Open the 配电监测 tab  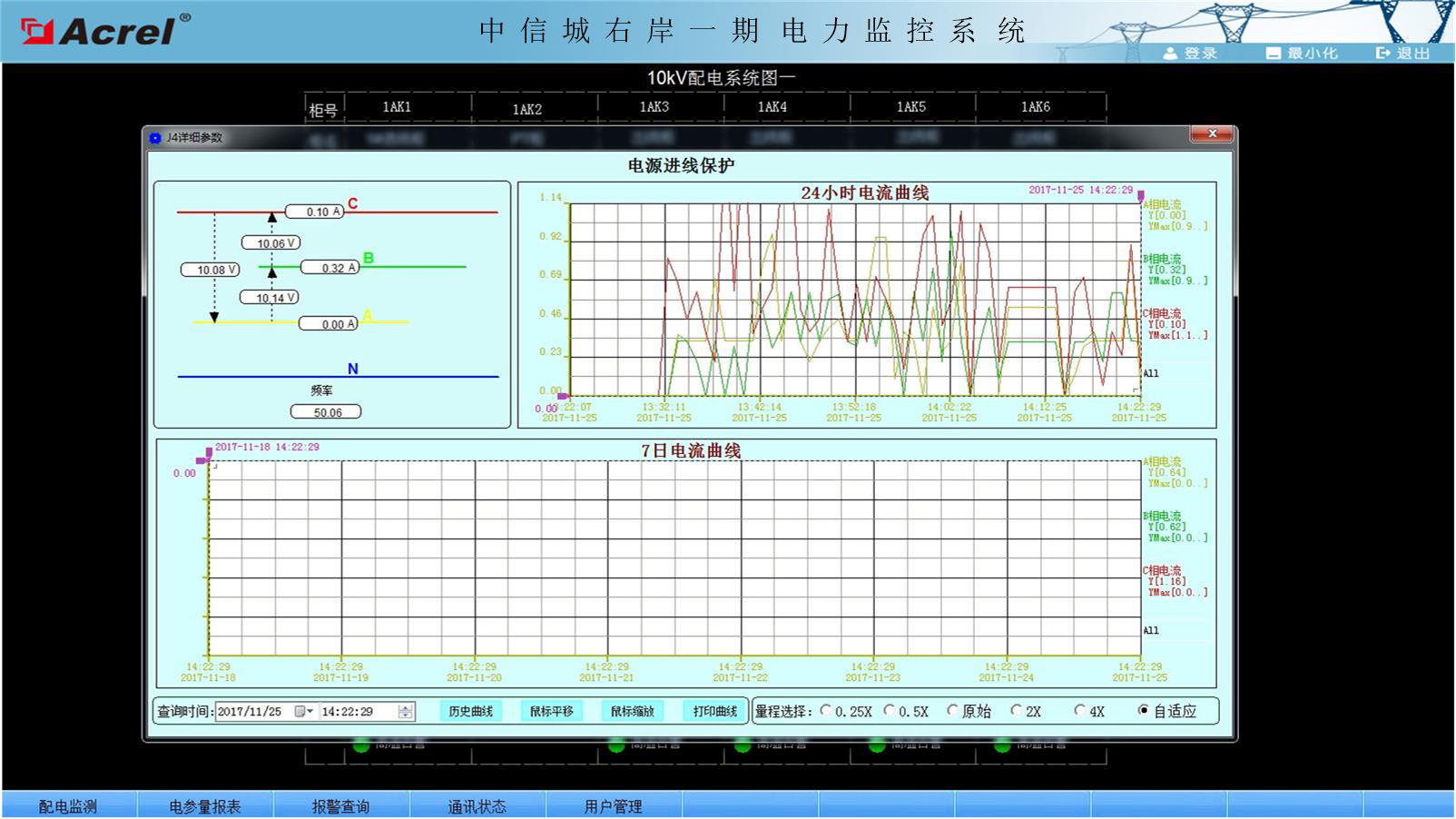pos(68,805)
